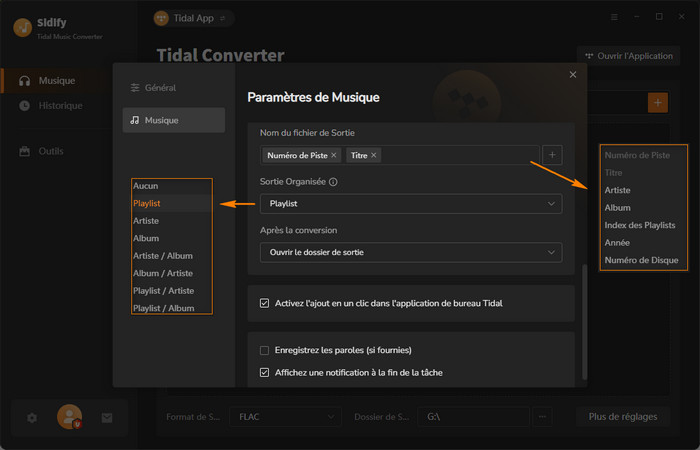Close the Paramètres settings dialog

pyautogui.click(x=573, y=74)
